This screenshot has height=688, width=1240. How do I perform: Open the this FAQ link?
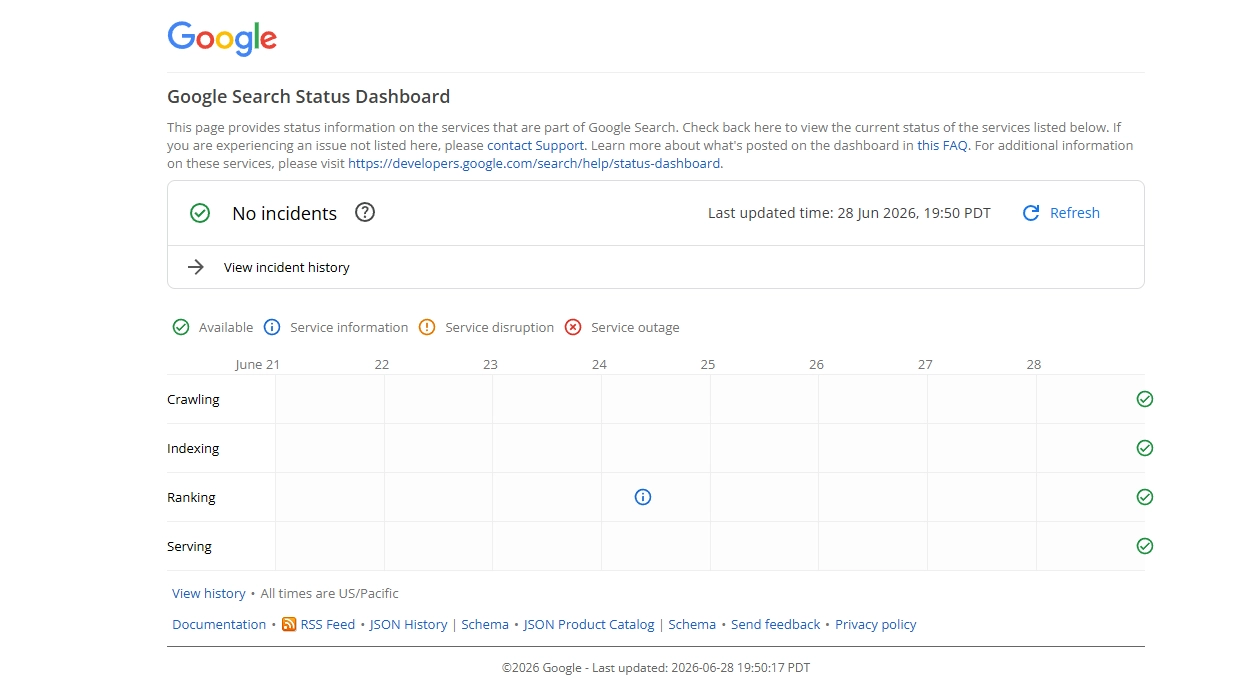point(942,145)
